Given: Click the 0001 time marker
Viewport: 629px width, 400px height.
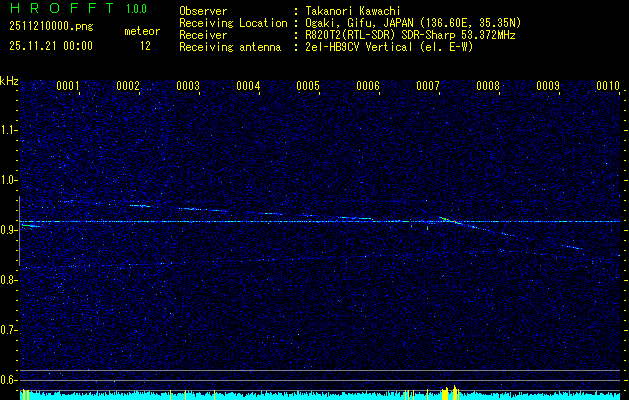Looking at the screenshot, I should 68,86.
